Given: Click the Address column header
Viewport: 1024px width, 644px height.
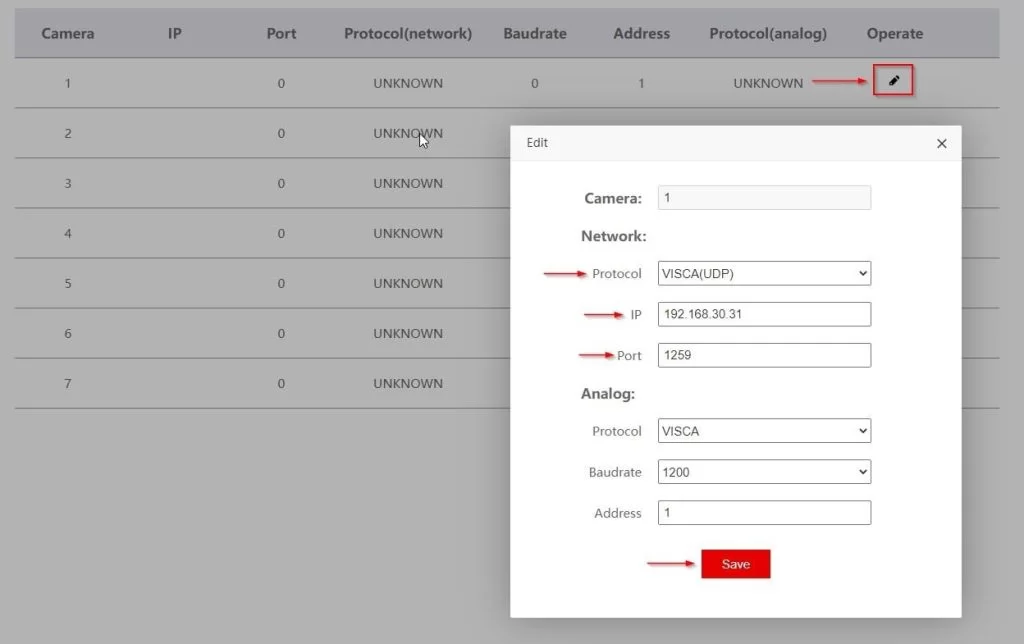Looking at the screenshot, I should (x=641, y=33).
